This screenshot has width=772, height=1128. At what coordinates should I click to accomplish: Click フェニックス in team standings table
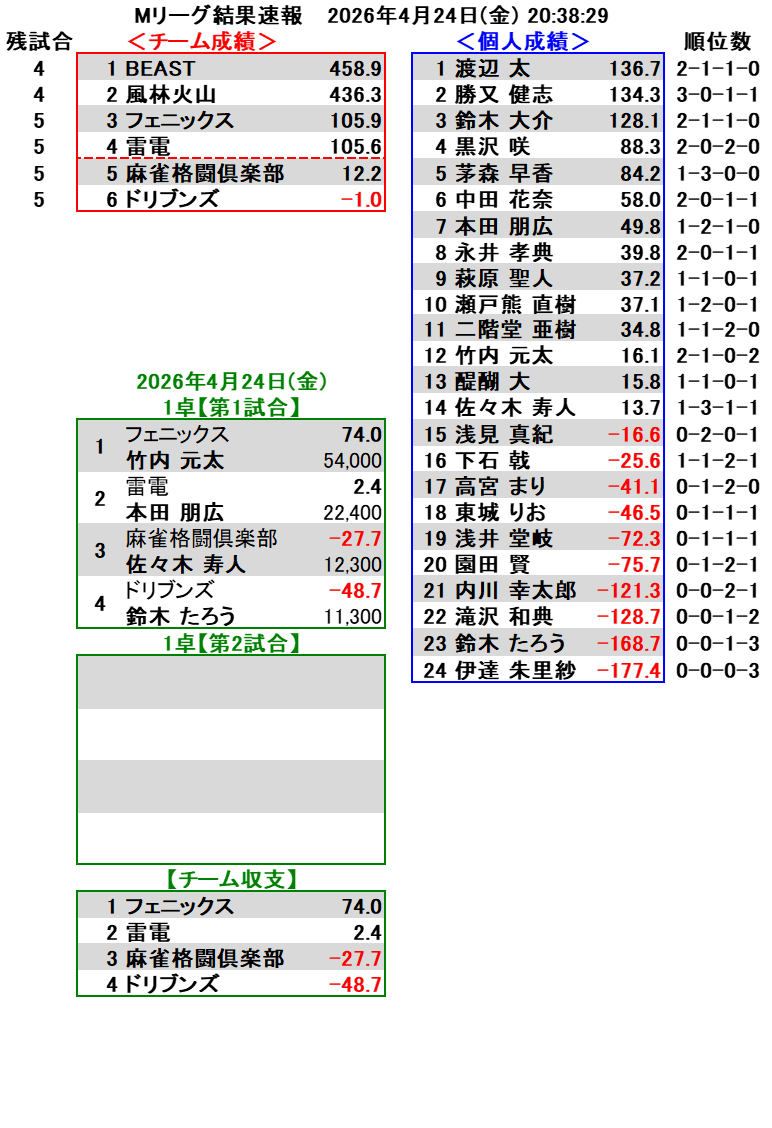pyautogui.click(x=179, y=120)
